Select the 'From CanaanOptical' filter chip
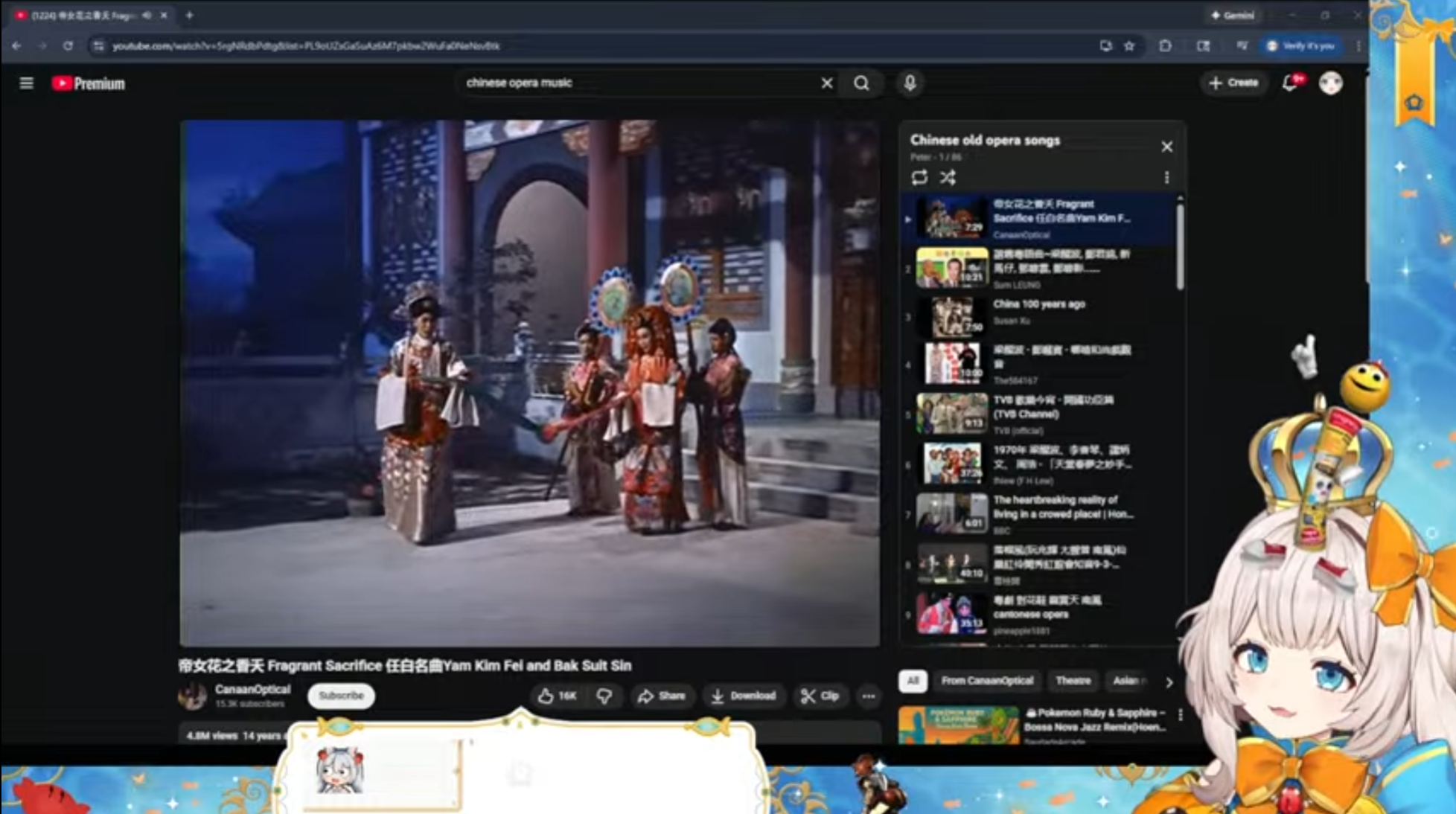 tap(986, 680)
